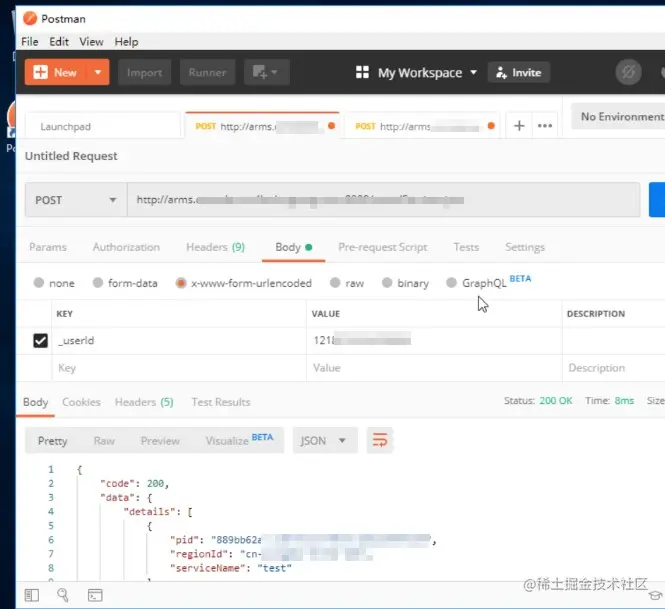
Task: Open the File menu
Action: coord(30,42)
